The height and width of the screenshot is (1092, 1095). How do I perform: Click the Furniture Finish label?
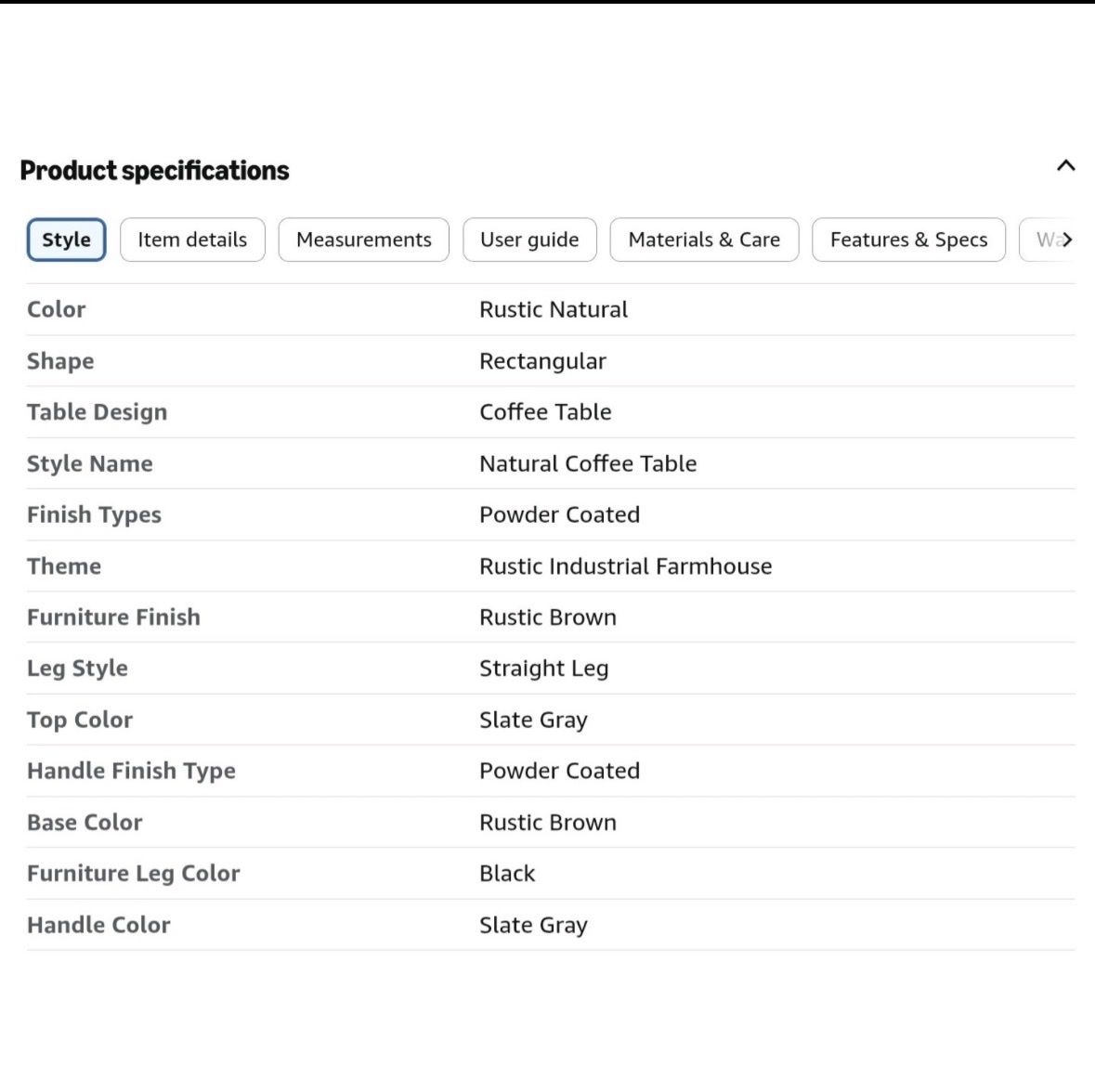click(x=113, y=617)
